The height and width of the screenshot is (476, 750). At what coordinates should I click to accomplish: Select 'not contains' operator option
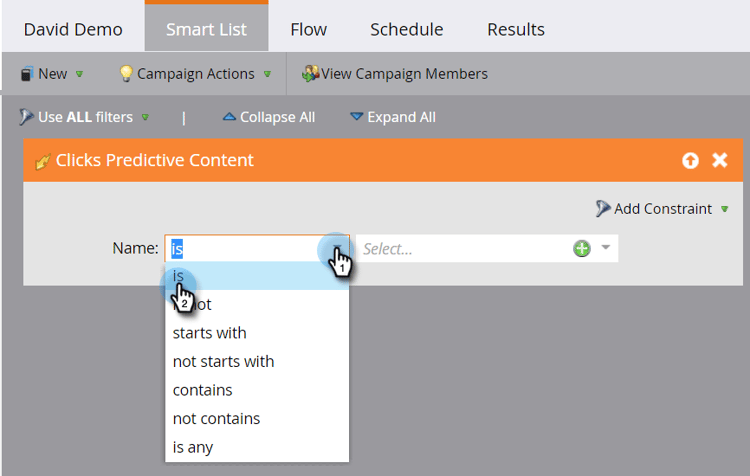point(216,418)
